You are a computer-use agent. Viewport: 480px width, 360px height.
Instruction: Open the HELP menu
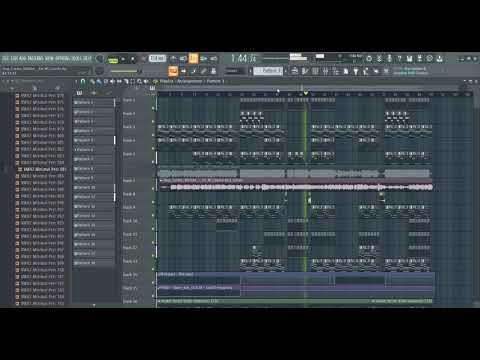coord(87,59)
